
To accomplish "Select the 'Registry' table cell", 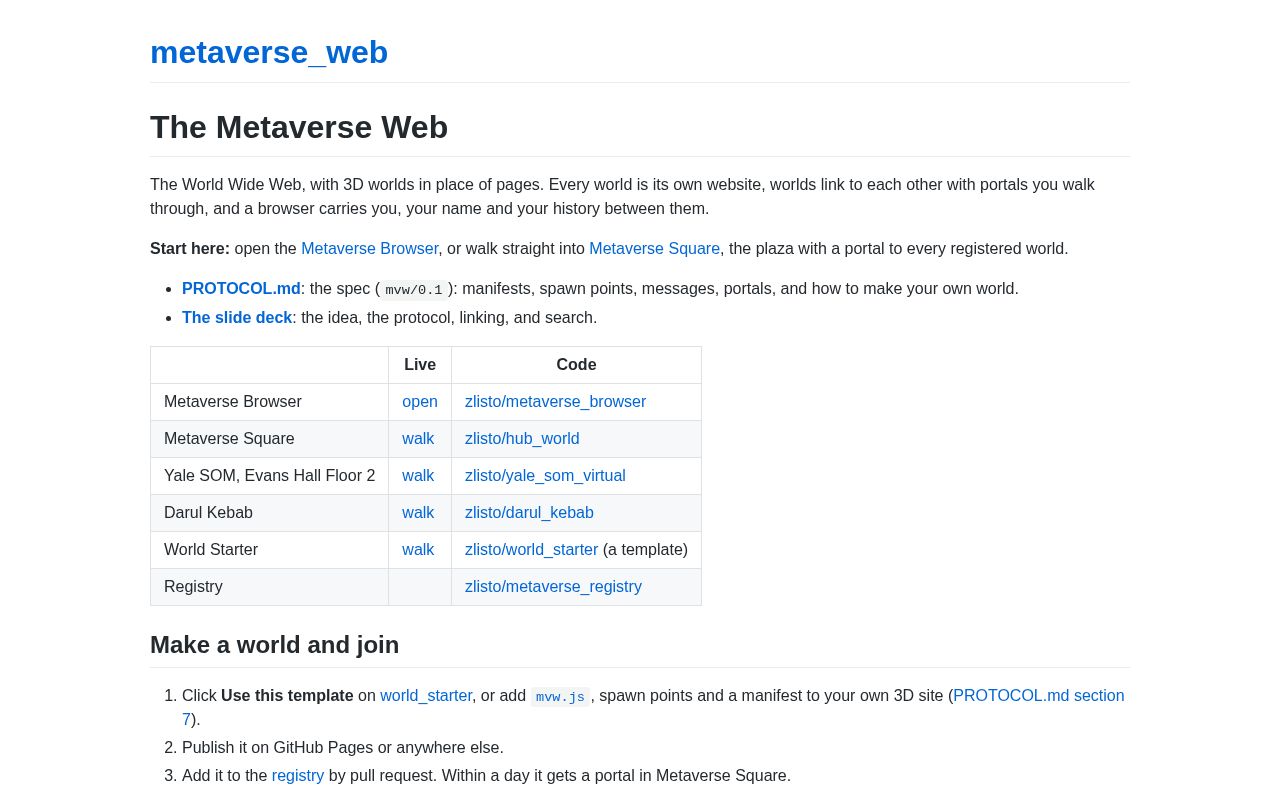I will [x=269, y=587].
